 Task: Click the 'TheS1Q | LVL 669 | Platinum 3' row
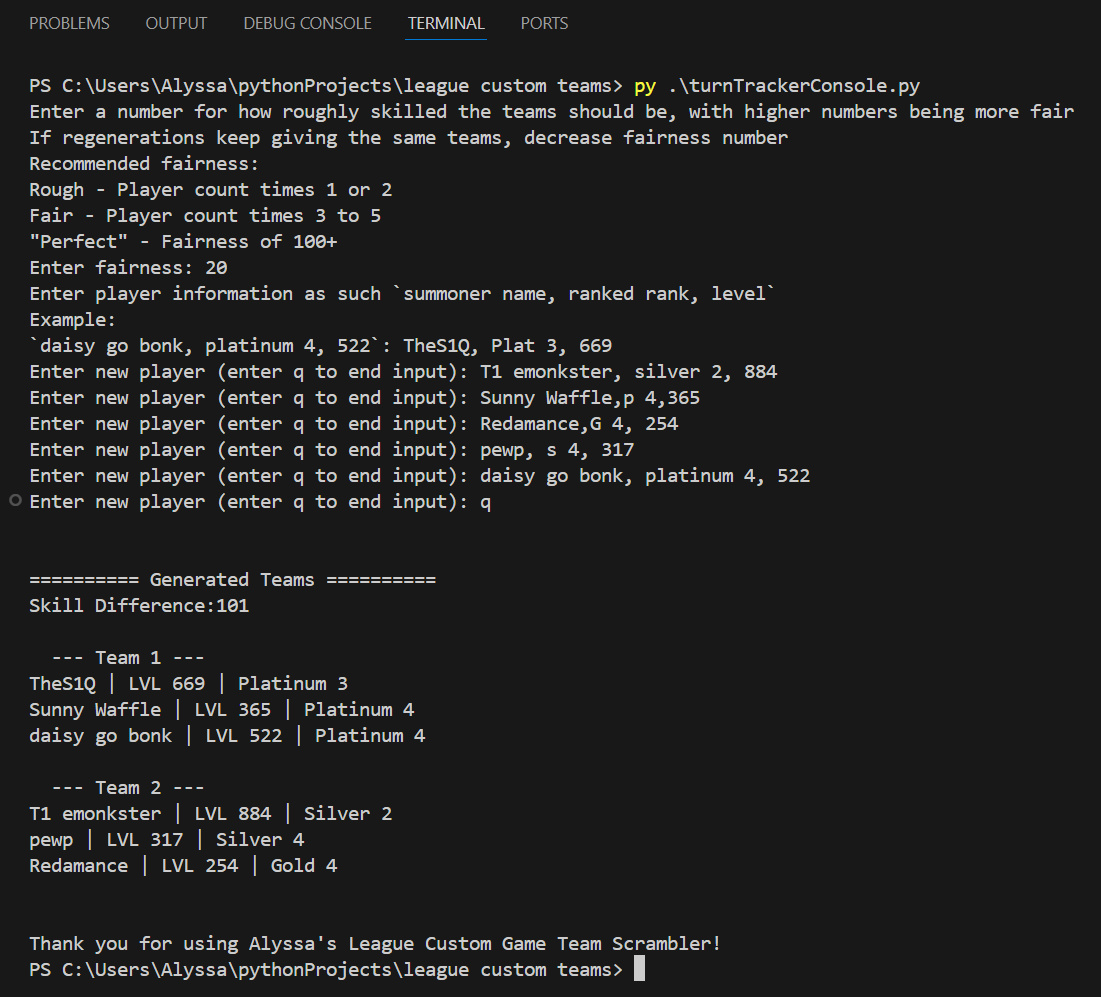(189, 683)
